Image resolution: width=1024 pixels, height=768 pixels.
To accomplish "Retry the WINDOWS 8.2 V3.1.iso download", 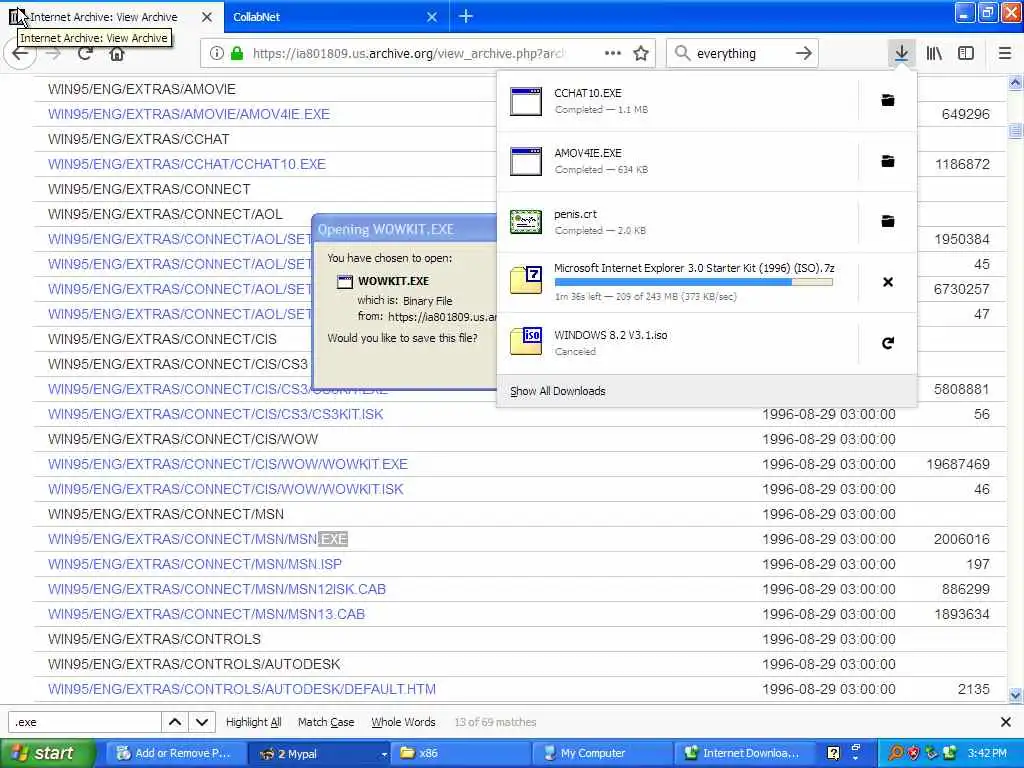I will click(x=888, y=343).
